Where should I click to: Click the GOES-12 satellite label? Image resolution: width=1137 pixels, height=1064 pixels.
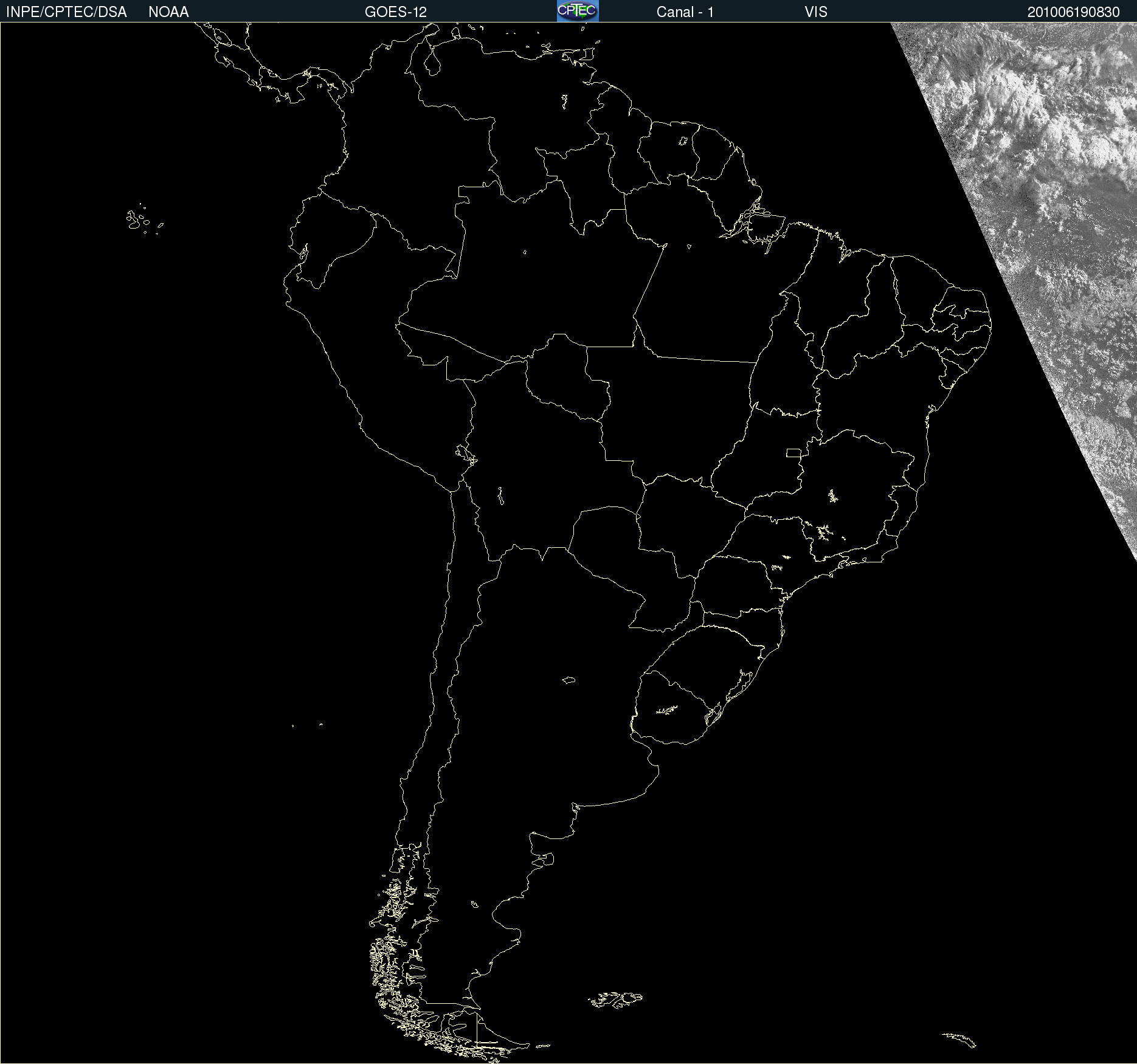pos(396,12)
